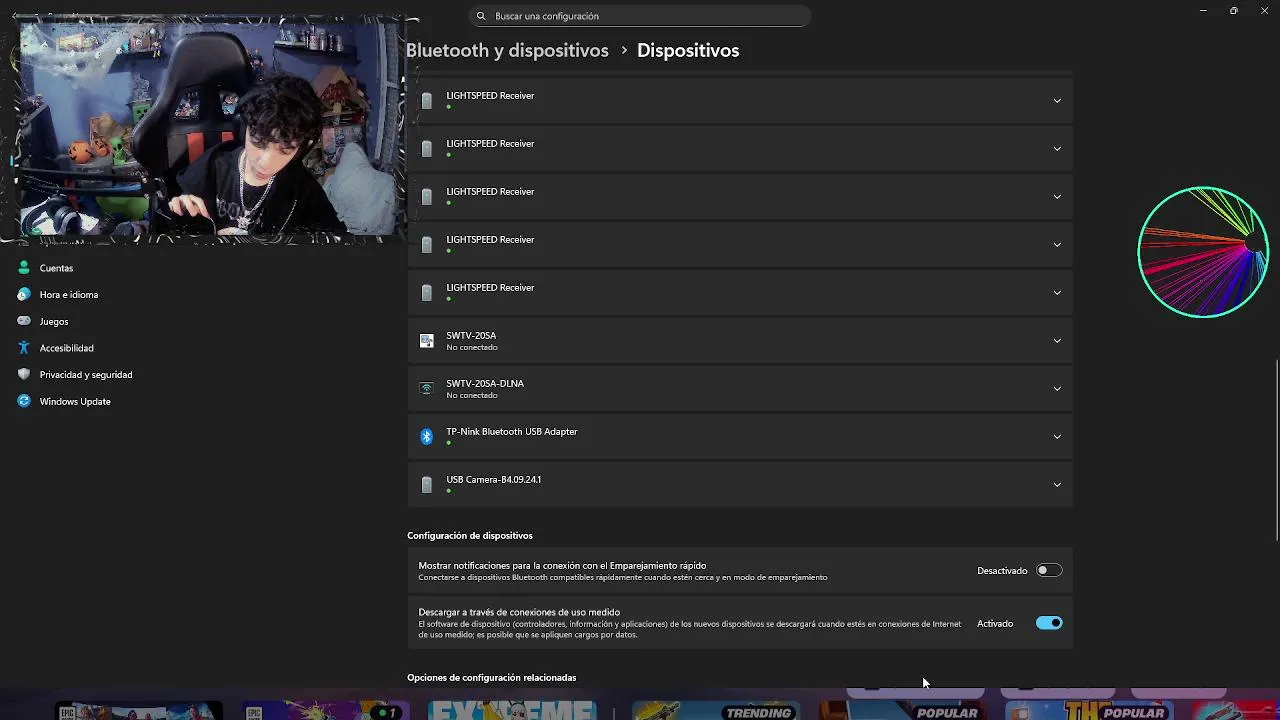
Task: Click 'Opciones de configuración relacionadas' heading
Action: click(492, 678)
